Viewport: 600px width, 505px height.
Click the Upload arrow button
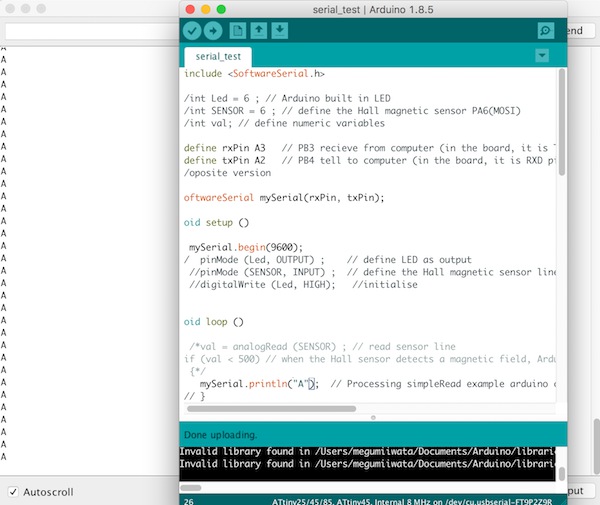213,31
